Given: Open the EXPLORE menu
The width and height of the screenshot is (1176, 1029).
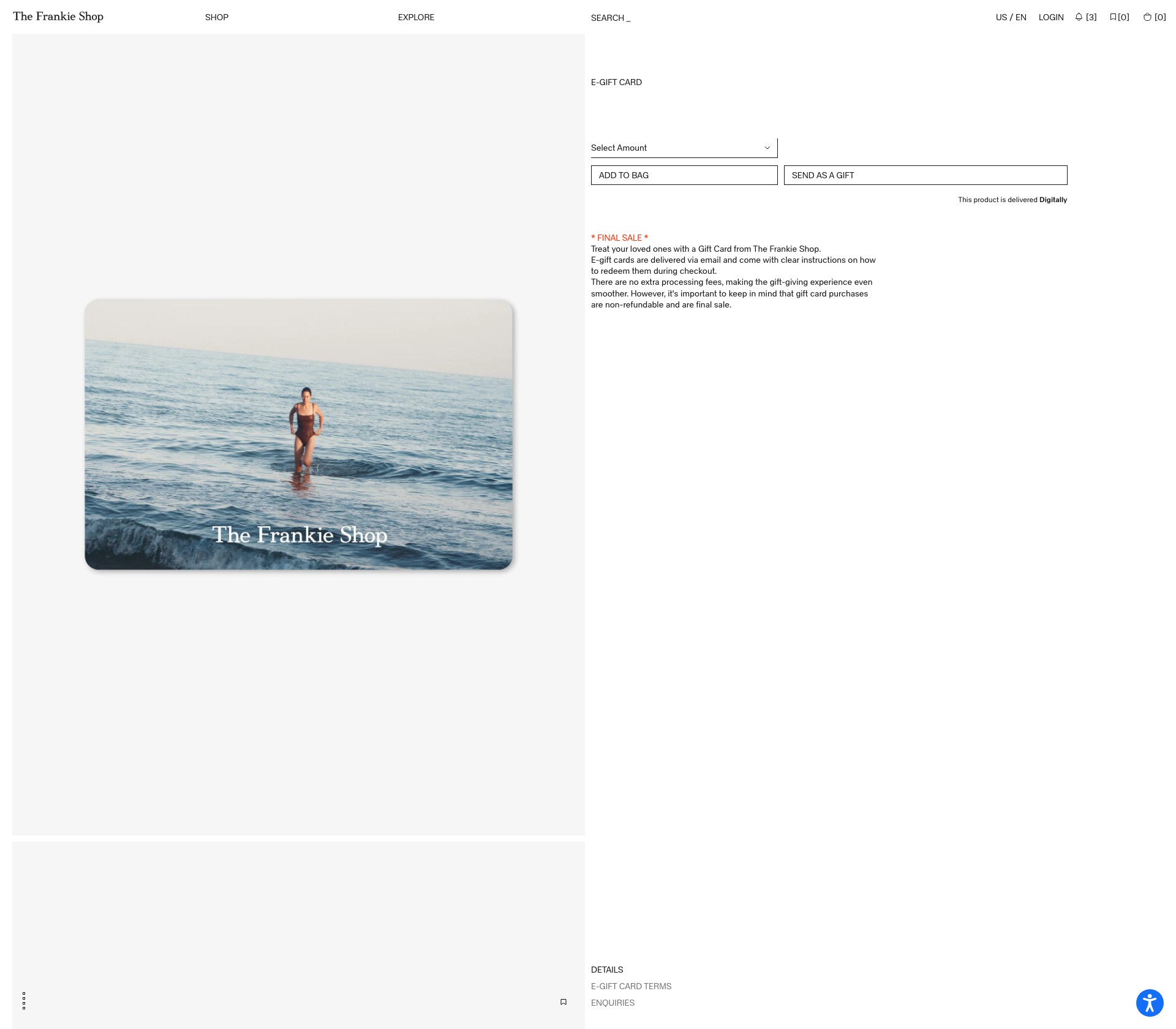Looking at the screenshot, I should (416, 17).
